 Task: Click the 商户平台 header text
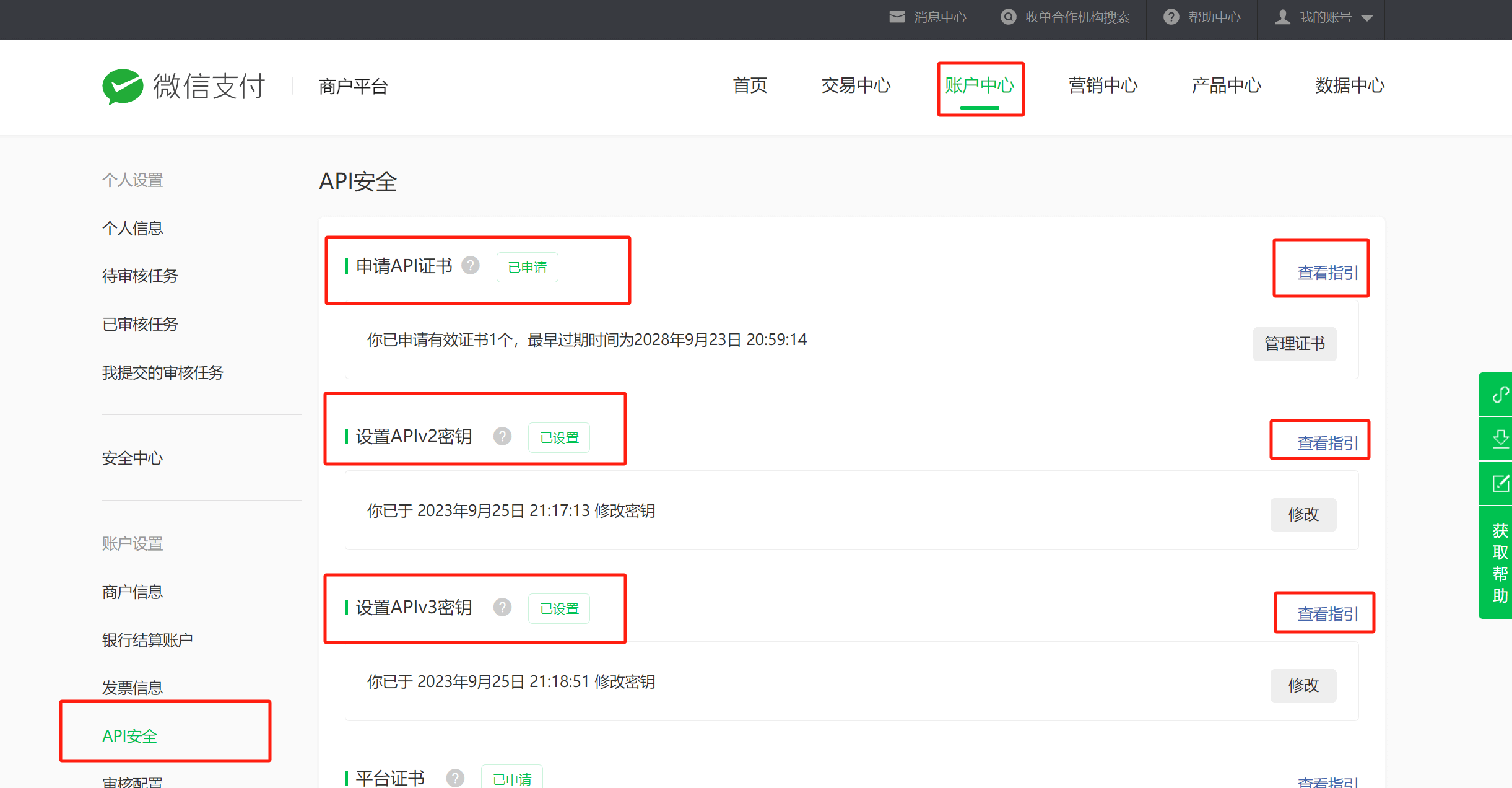click(353, 87)
